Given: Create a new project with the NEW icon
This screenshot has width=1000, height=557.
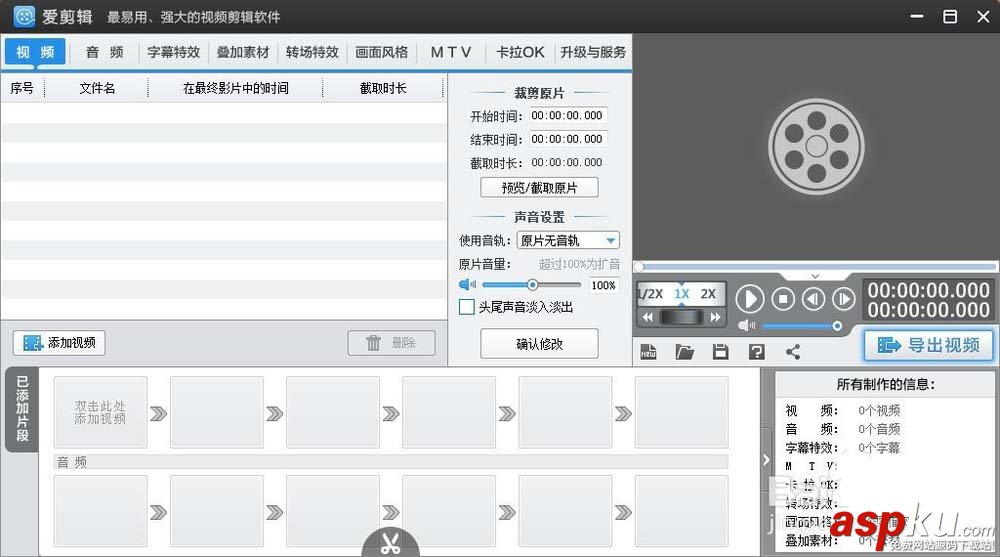Looking at the screenshot, I should pos(648,352).
